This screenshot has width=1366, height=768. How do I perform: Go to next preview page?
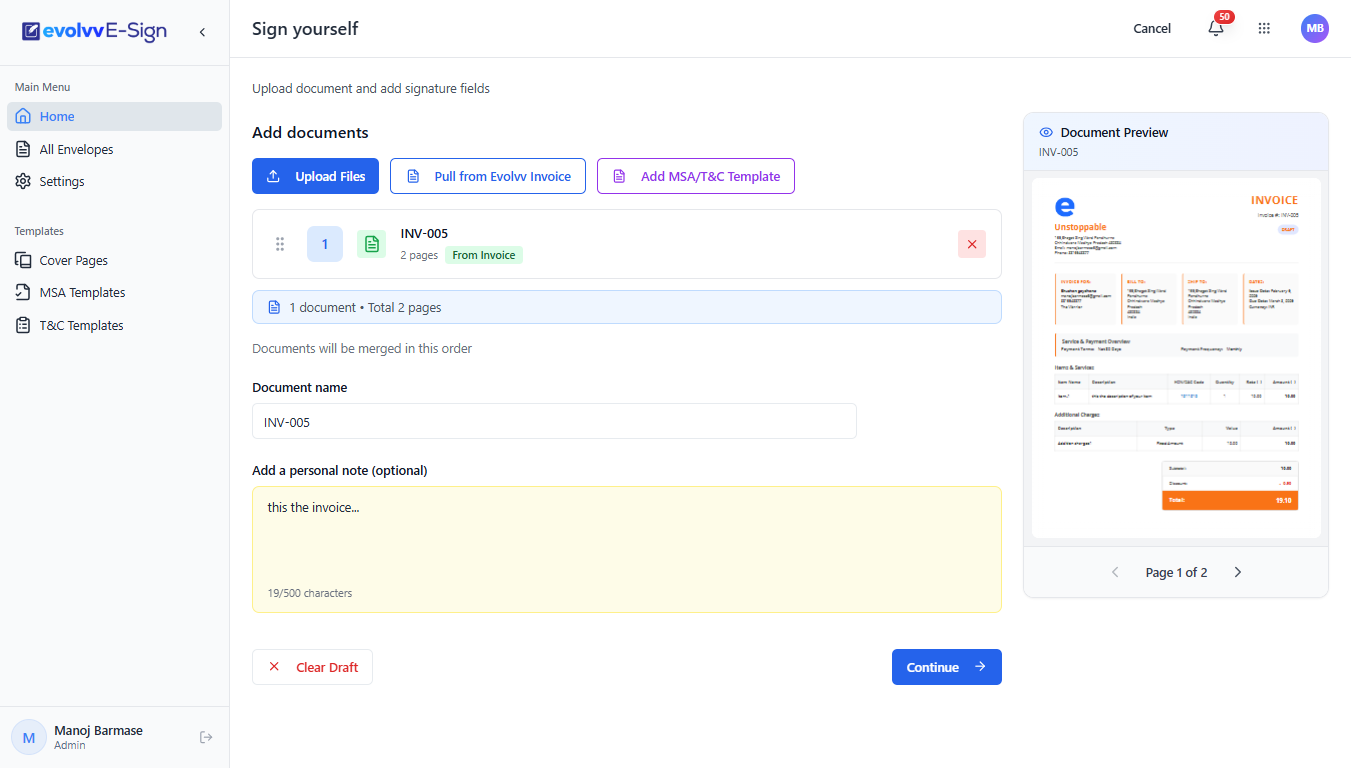pos(1238,572)
